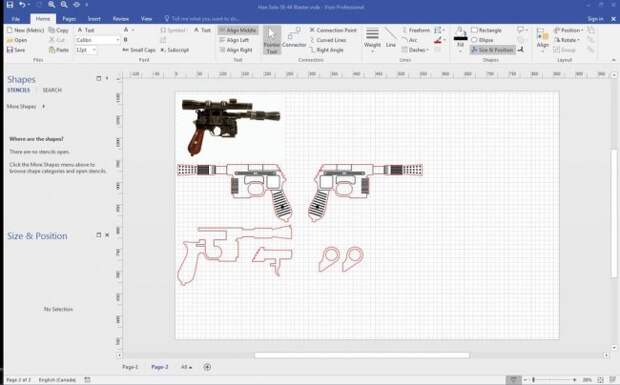This screenshot has width=620, height=385.
Task: Open the Insert ribbon tab
Action: tap(94, 19)
